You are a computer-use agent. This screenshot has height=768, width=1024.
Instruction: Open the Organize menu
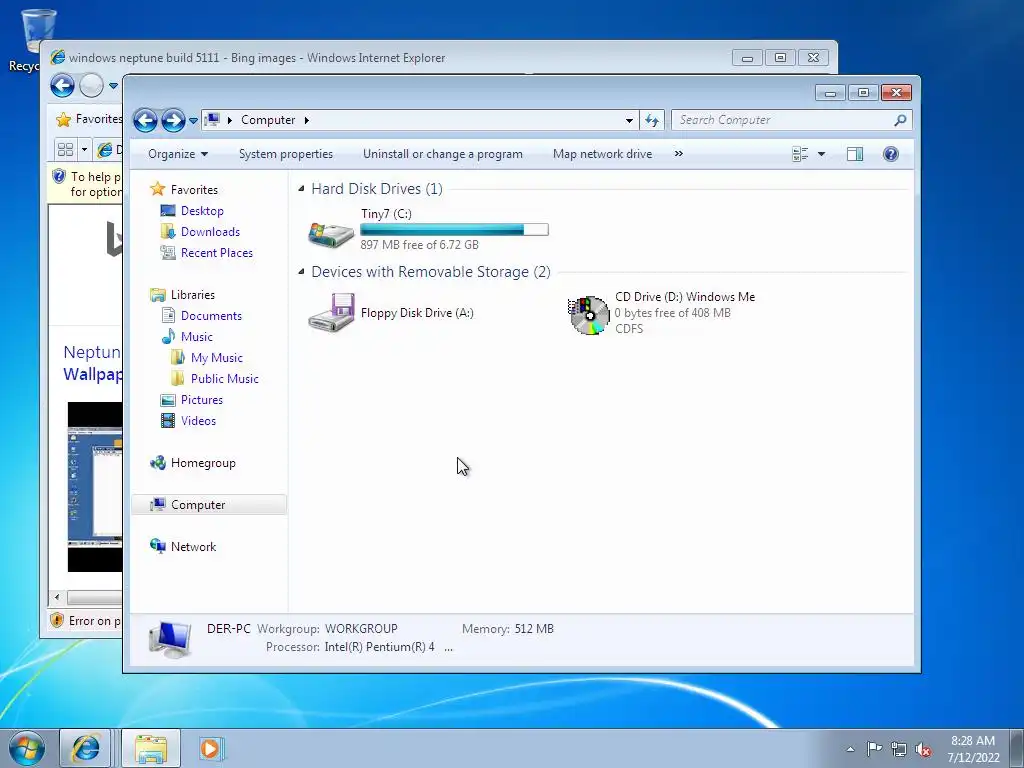pyautogui.click(x=178, y=154)
